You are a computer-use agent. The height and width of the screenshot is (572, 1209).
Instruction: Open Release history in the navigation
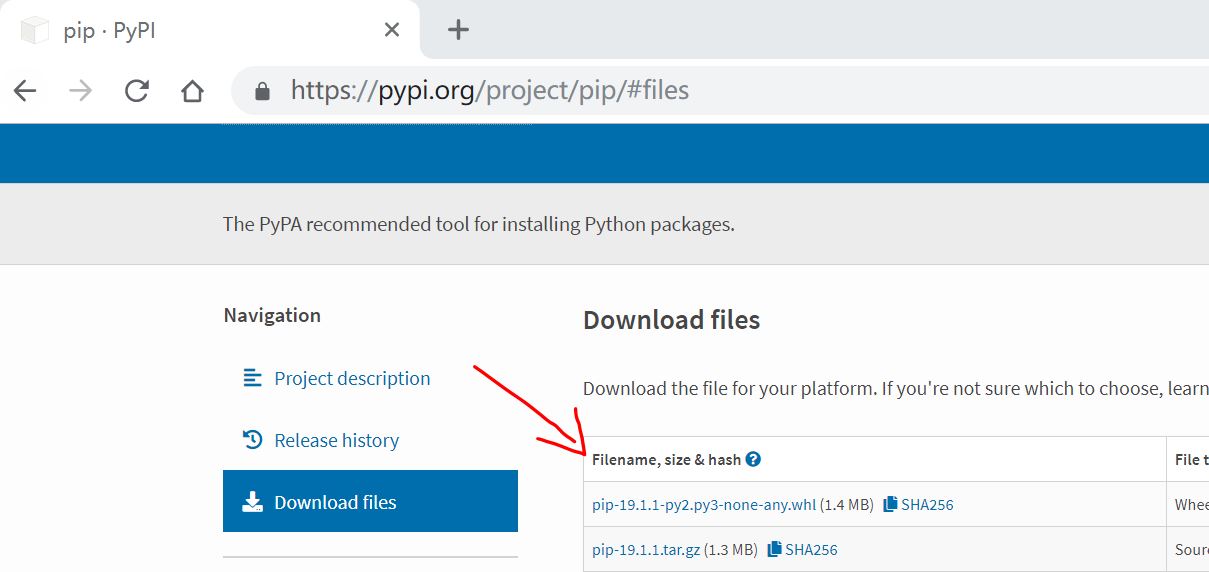[336, 441]
